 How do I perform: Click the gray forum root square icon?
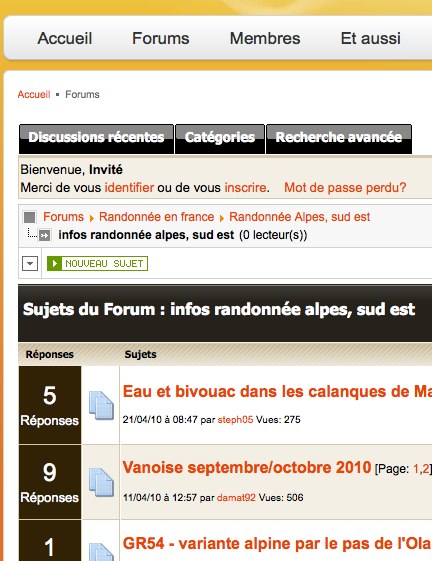[x=29, y=217]
